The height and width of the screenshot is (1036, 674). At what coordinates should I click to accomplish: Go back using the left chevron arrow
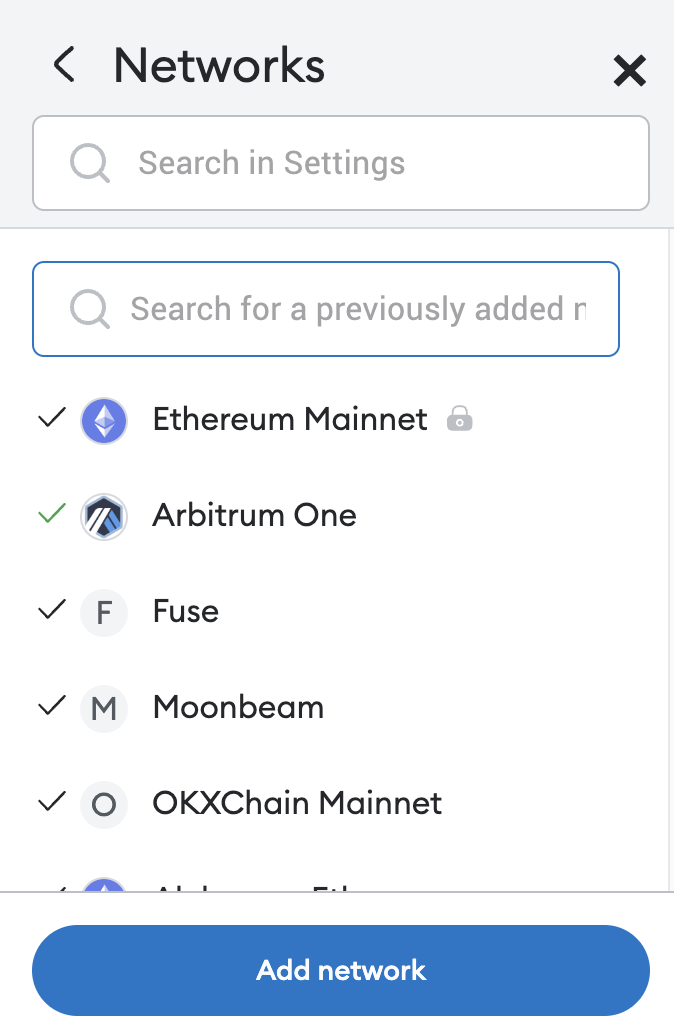coord(64,66)
